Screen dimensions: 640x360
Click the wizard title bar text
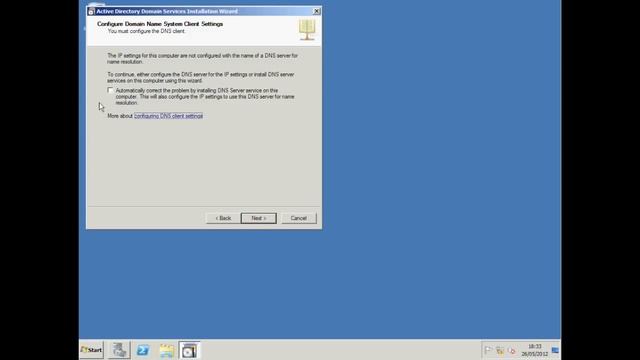[167, 11]
